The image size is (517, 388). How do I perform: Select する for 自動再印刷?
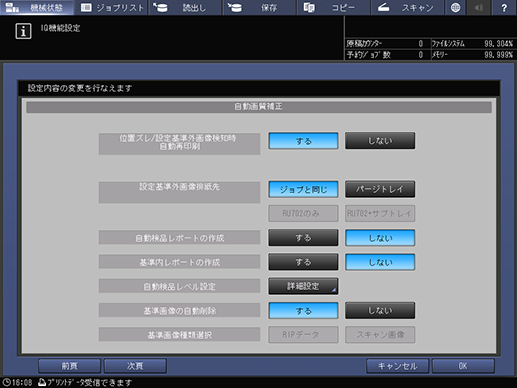click(x=303, y=141)
